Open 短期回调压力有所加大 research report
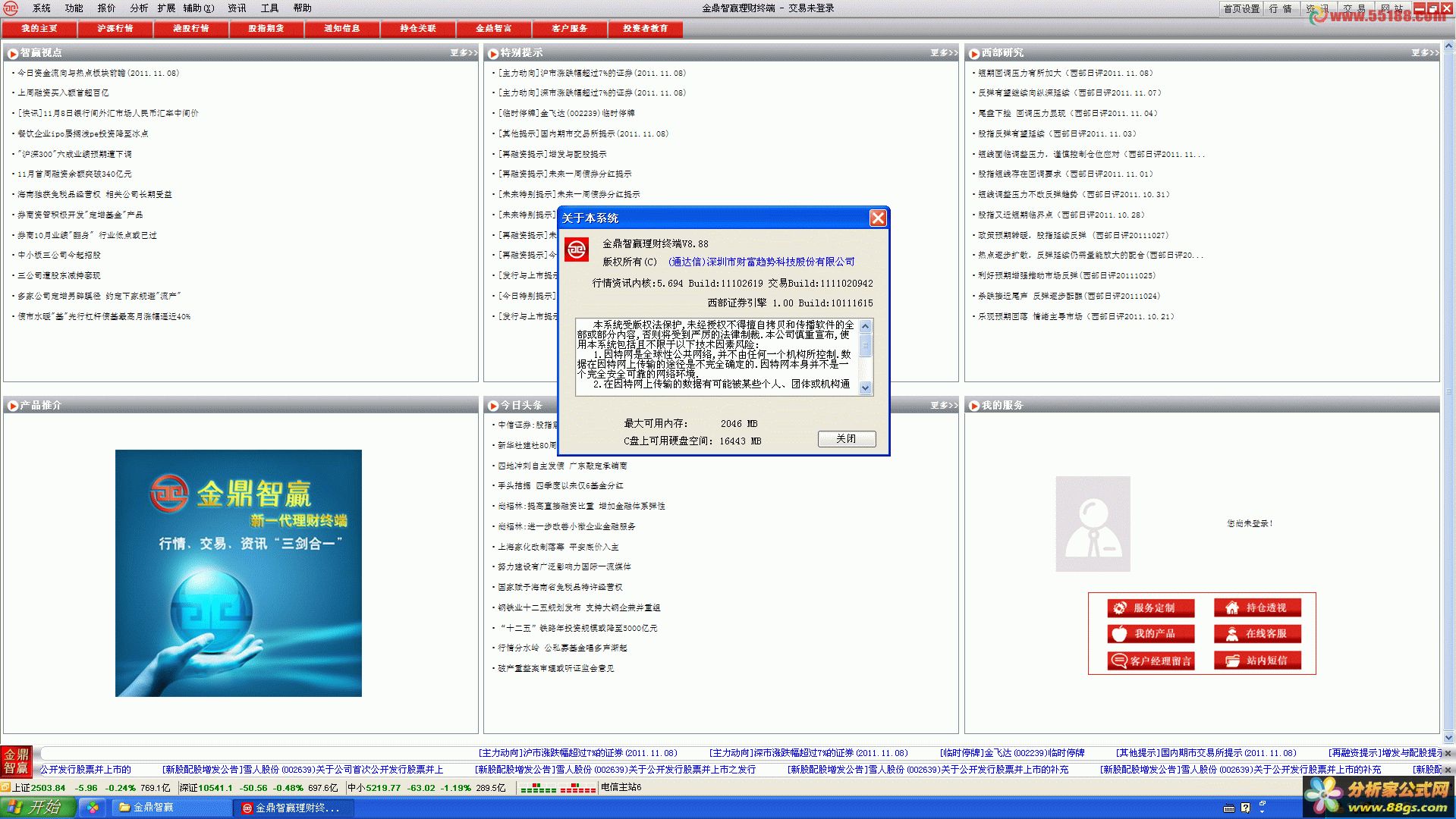The image size is (1456, 819). pyautogui.click(x=1065, y=74)
